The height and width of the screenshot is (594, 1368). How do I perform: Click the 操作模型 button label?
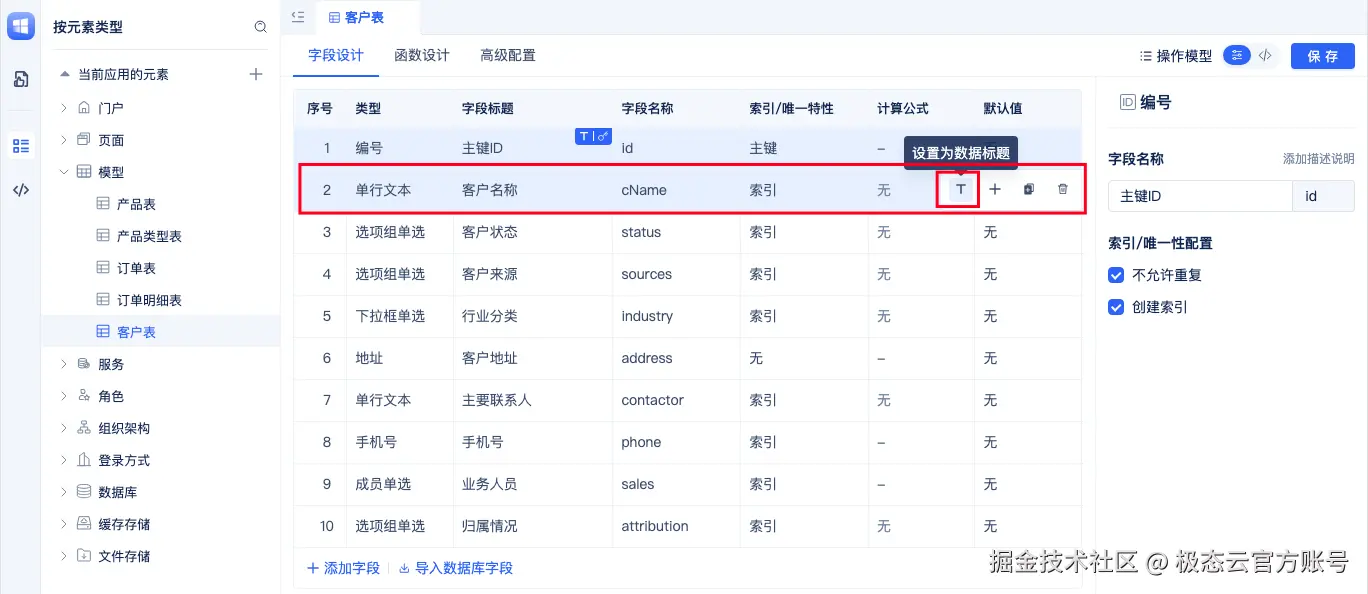tap(1184, 56)
